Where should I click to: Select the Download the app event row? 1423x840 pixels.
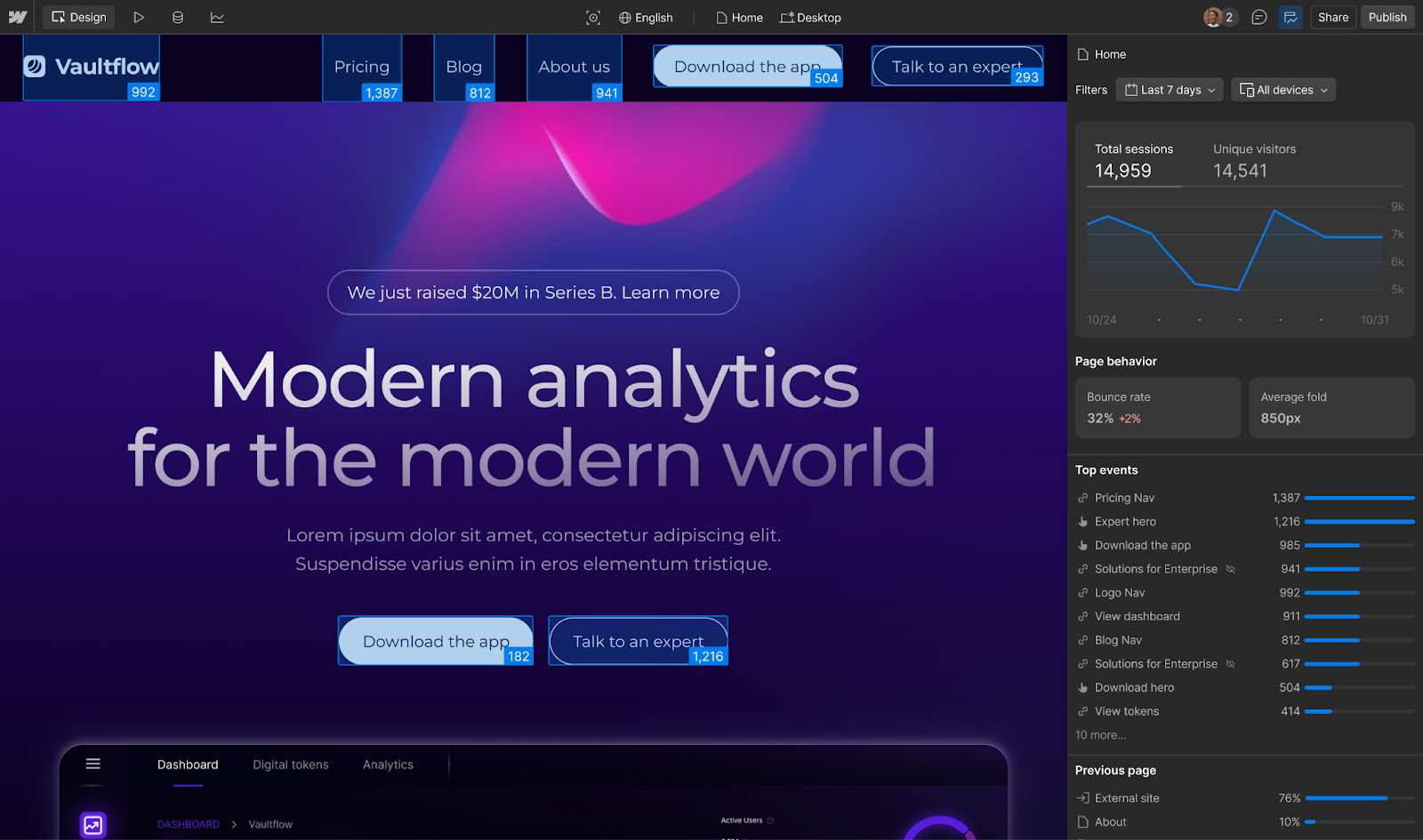(x=1245, y=545)
